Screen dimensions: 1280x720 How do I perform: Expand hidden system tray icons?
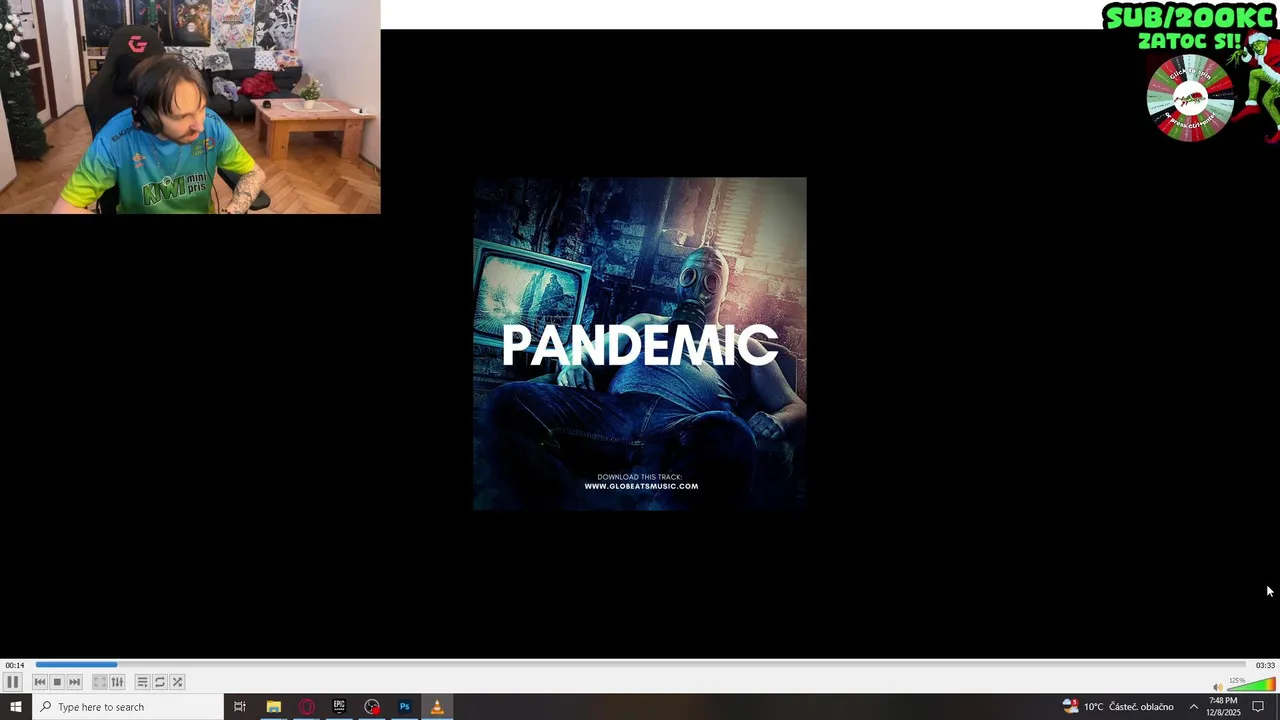click(x=1193, y=707)
